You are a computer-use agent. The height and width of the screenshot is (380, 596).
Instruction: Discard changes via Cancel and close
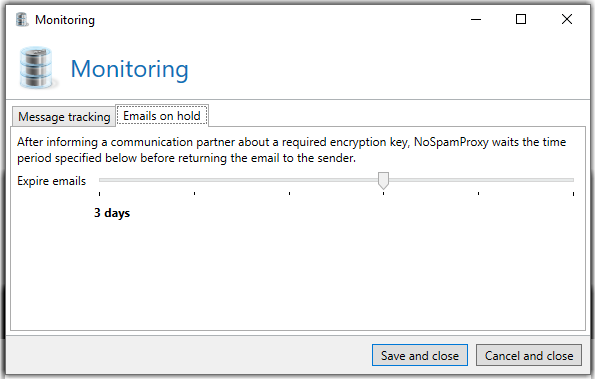tap(529, 356)
